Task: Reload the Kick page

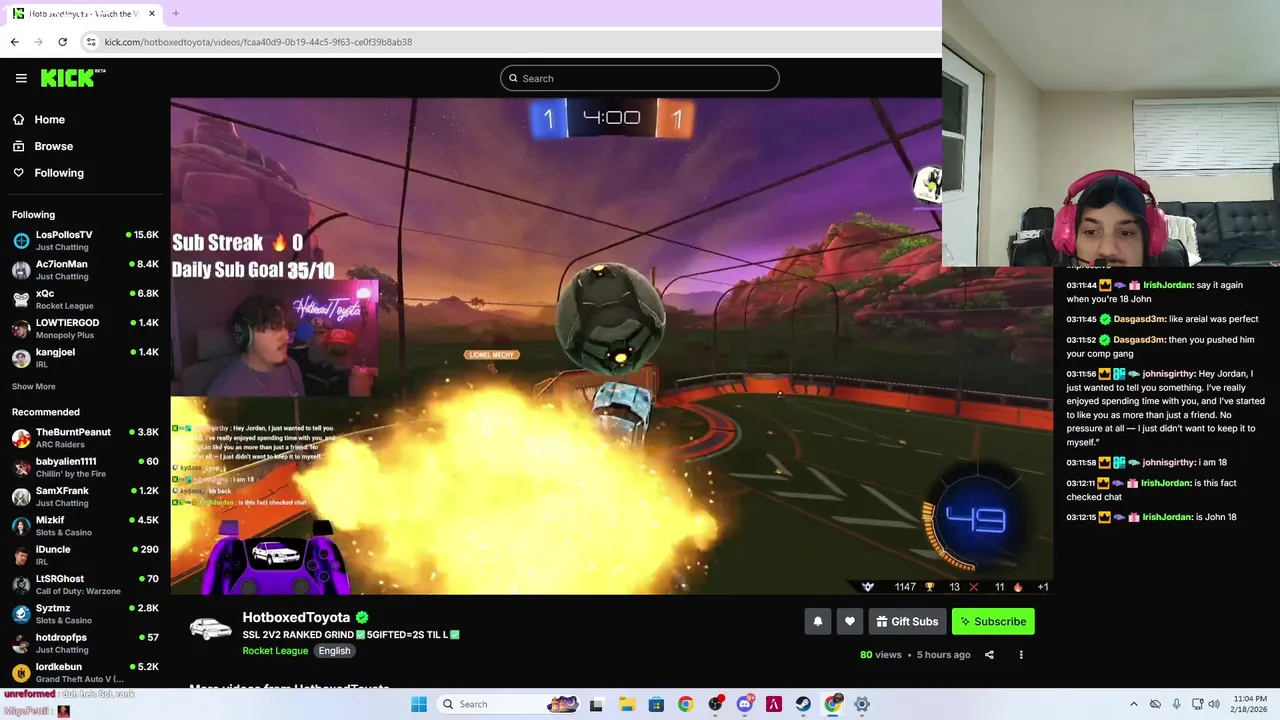Action: [62, 42]
